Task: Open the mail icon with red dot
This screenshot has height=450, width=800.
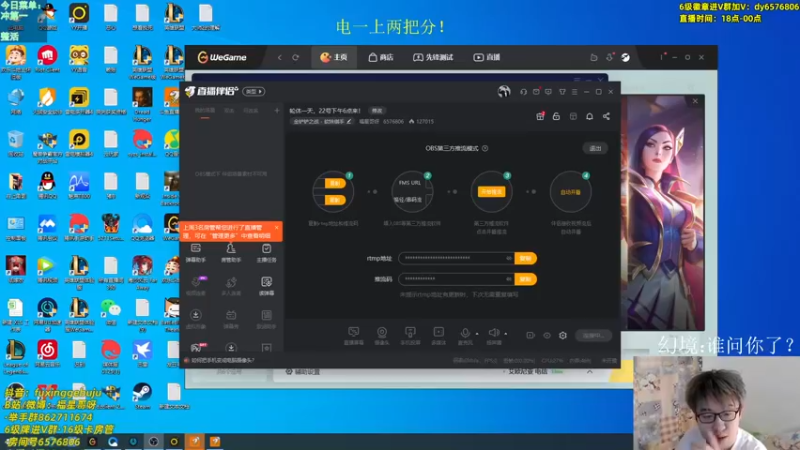Action: [x=536, y=92]
